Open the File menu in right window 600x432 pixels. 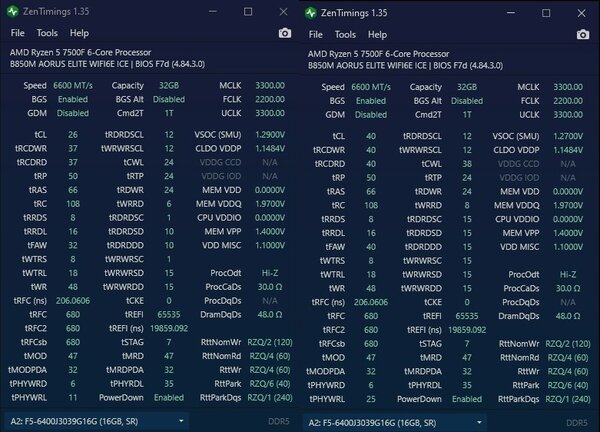pos(316,35)
